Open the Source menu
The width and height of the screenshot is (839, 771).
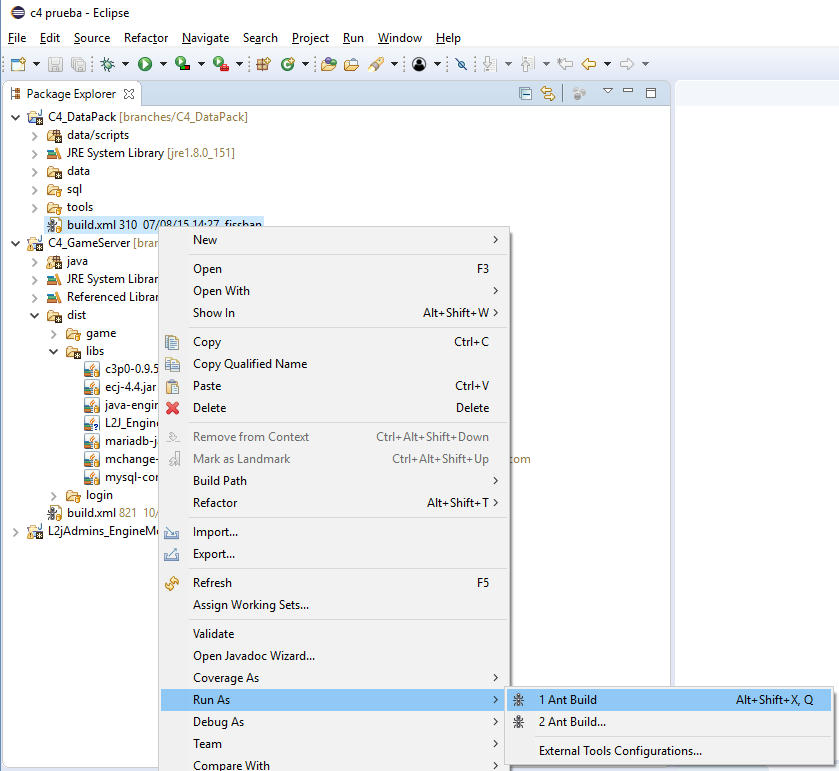tap(91, 38)
